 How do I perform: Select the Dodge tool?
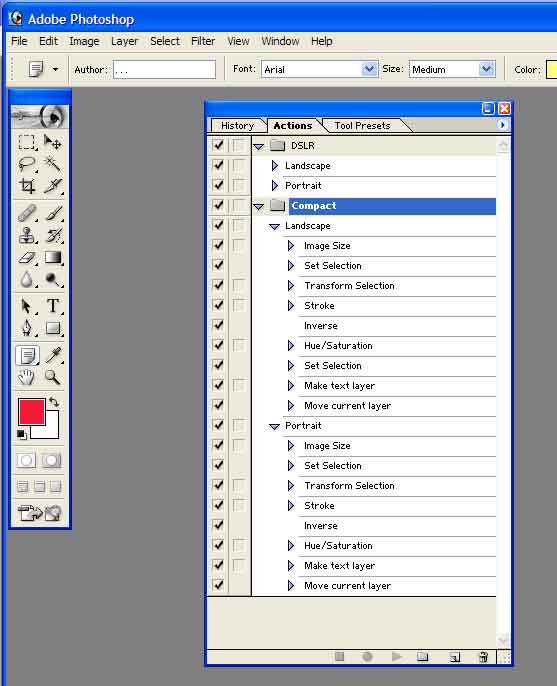[53, 279]
